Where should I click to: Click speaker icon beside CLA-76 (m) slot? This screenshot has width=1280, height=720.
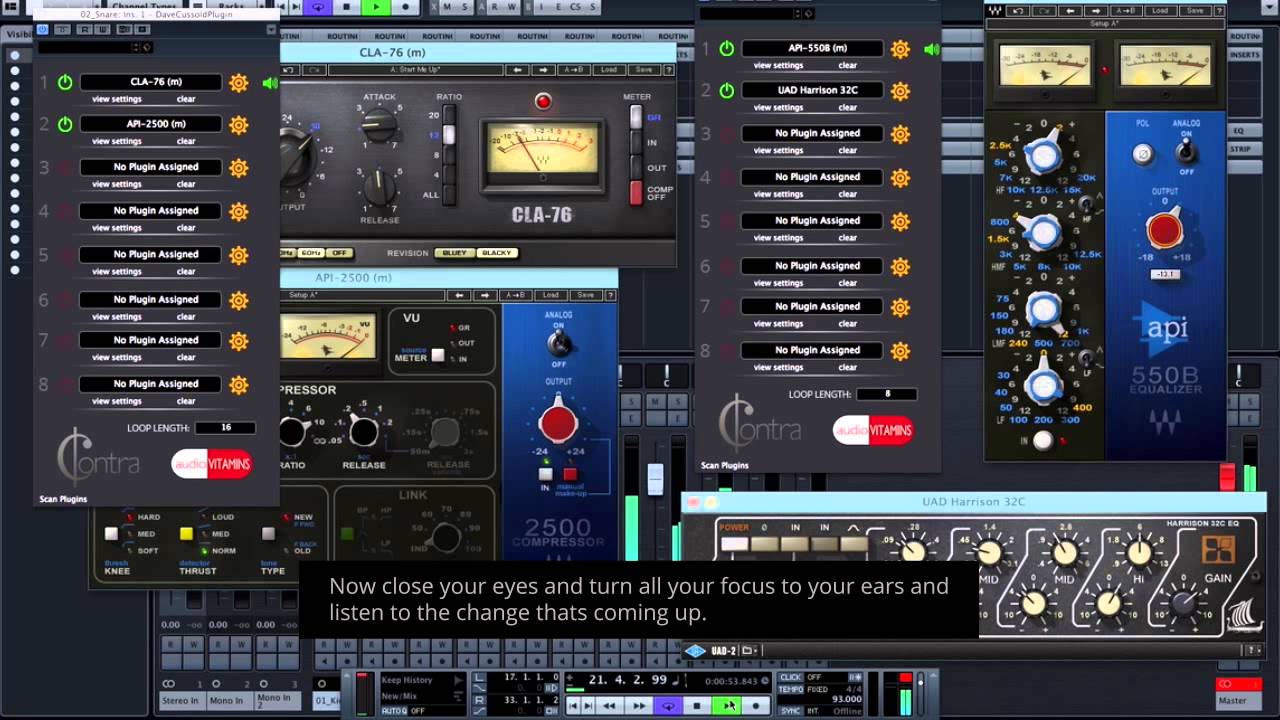coord(270,83)
